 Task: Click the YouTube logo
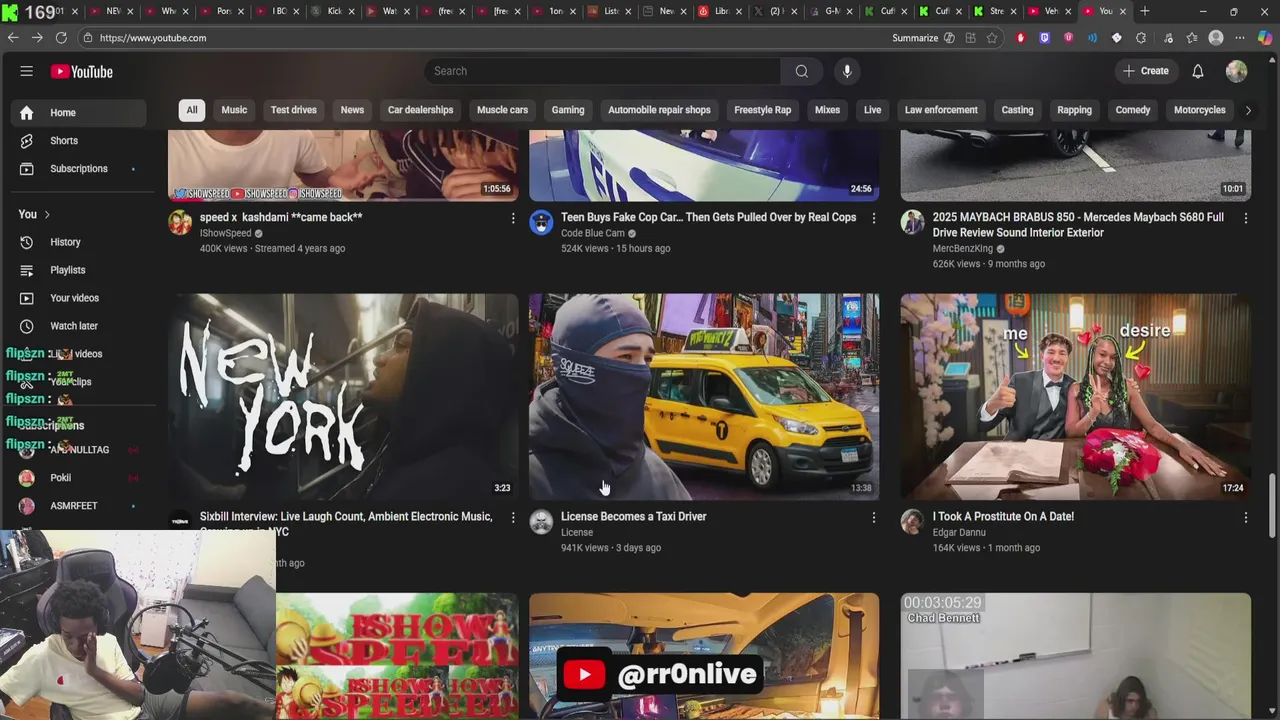82,72
